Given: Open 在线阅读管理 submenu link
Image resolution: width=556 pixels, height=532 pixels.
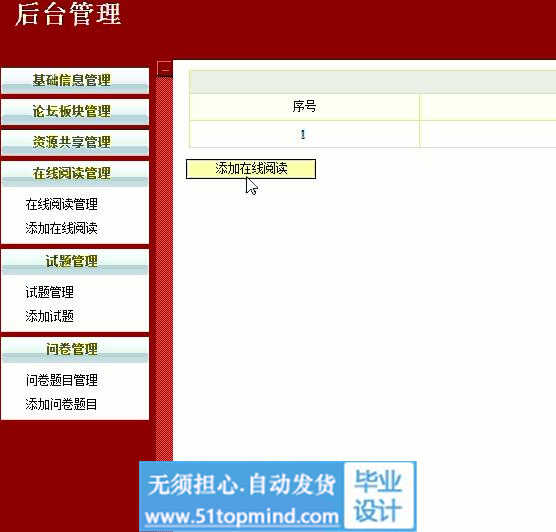Looking at the screenshot, I should coord(61,204).
